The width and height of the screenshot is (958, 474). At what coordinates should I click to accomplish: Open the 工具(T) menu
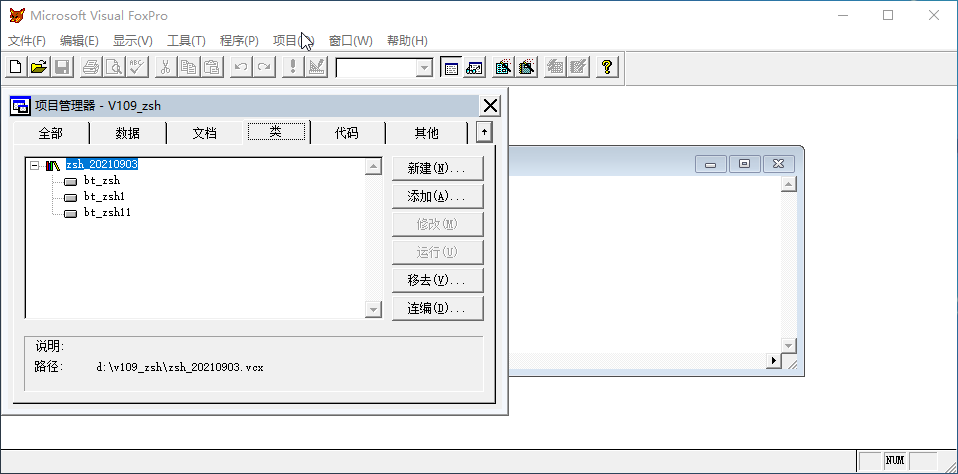point(186,41)
